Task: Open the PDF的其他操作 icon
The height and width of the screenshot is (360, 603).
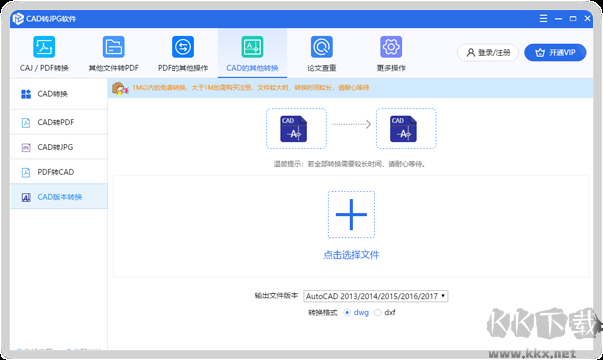Action: click(x=183, y=47)
